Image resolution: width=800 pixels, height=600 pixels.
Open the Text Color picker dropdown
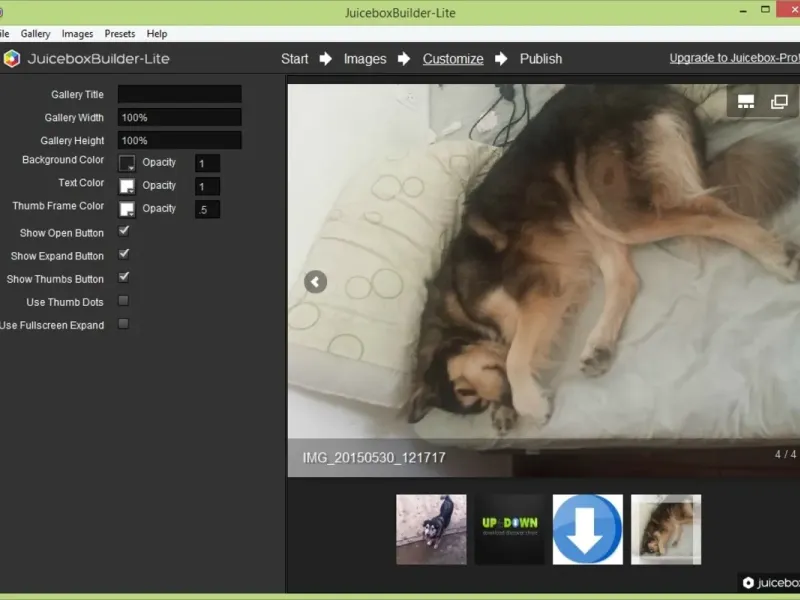pos(127,186)
